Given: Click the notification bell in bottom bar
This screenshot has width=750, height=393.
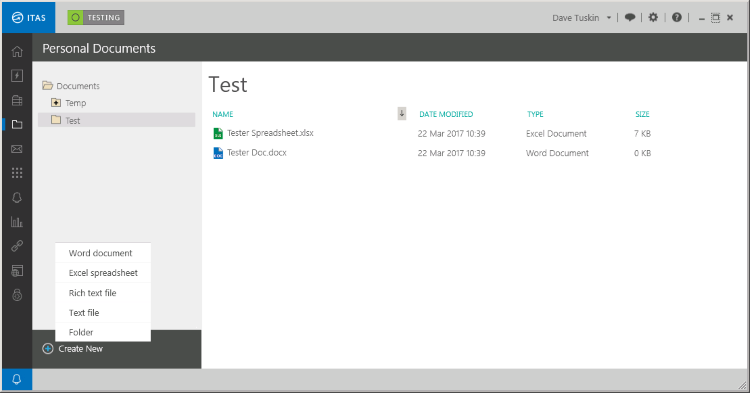Looking at the screenshot, I should [17, 380].
